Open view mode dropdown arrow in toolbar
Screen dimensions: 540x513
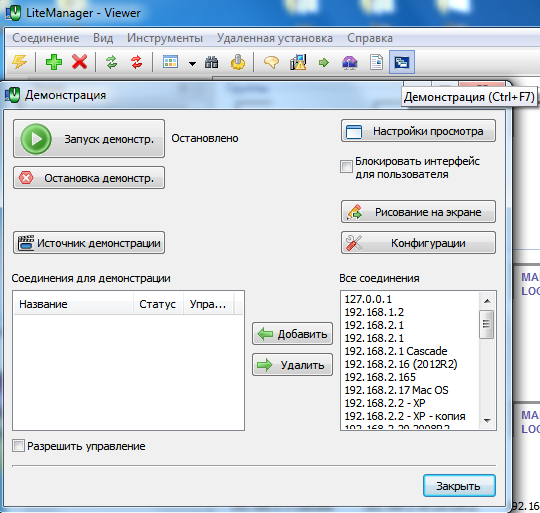click(x=193, y=63)
